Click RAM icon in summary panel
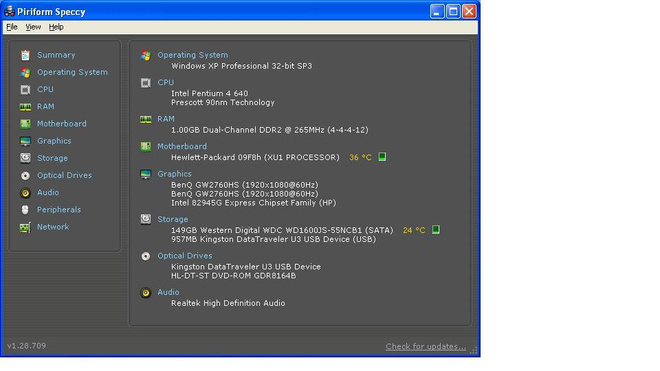This screenshot has width=660, height=371. 146,120
